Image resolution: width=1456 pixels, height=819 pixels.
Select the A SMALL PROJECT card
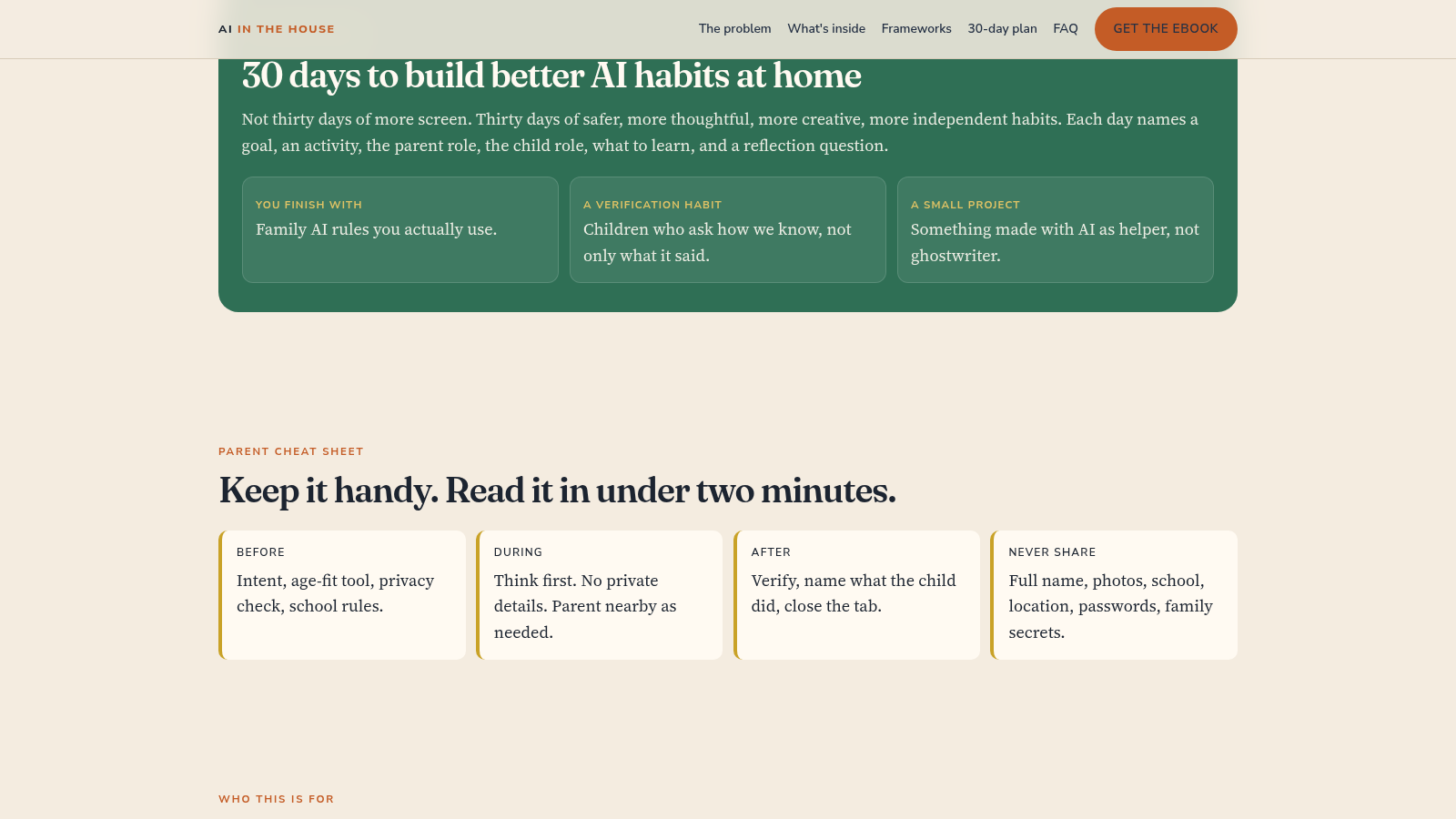[x=1056, y=229]
